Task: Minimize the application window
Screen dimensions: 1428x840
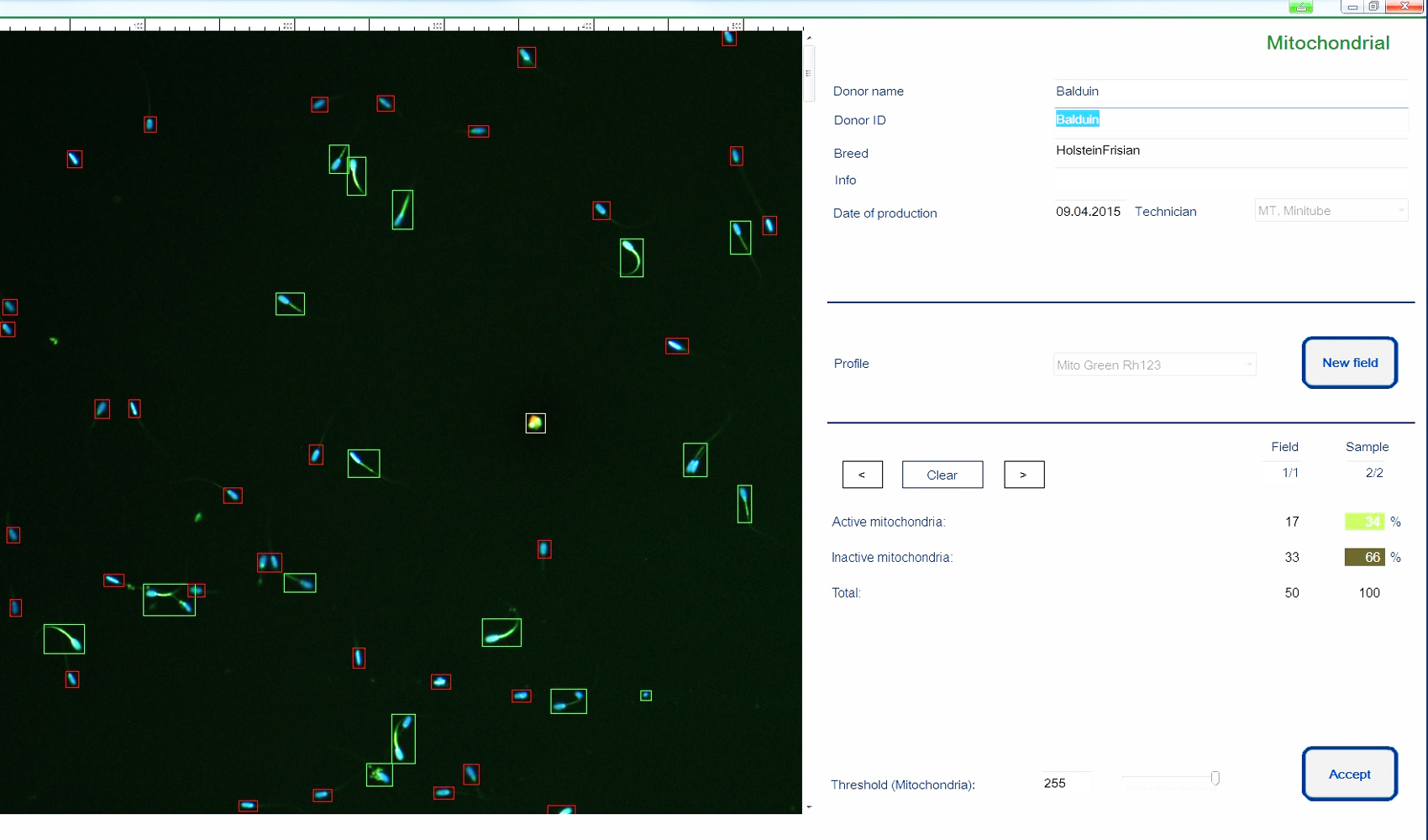Action: click(1352, 7)
